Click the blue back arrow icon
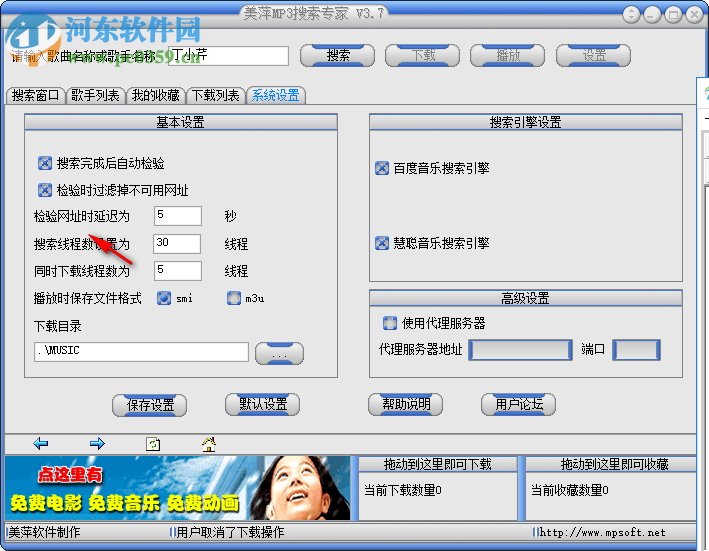The height and width of the screenshot is (551, 709). pyautogui.click(x=41, y=443)
